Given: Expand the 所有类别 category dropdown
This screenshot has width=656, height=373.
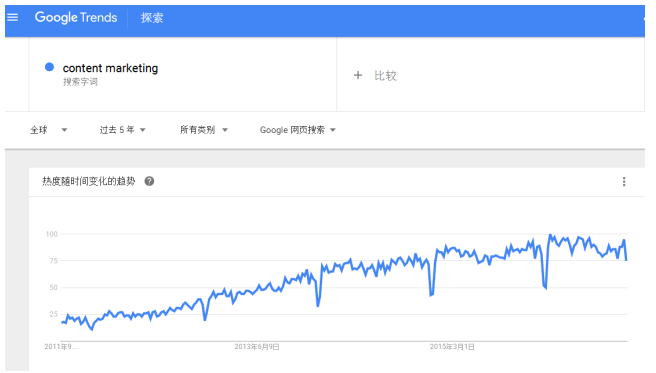Looking at the screenshot, I should coord(204,130).
